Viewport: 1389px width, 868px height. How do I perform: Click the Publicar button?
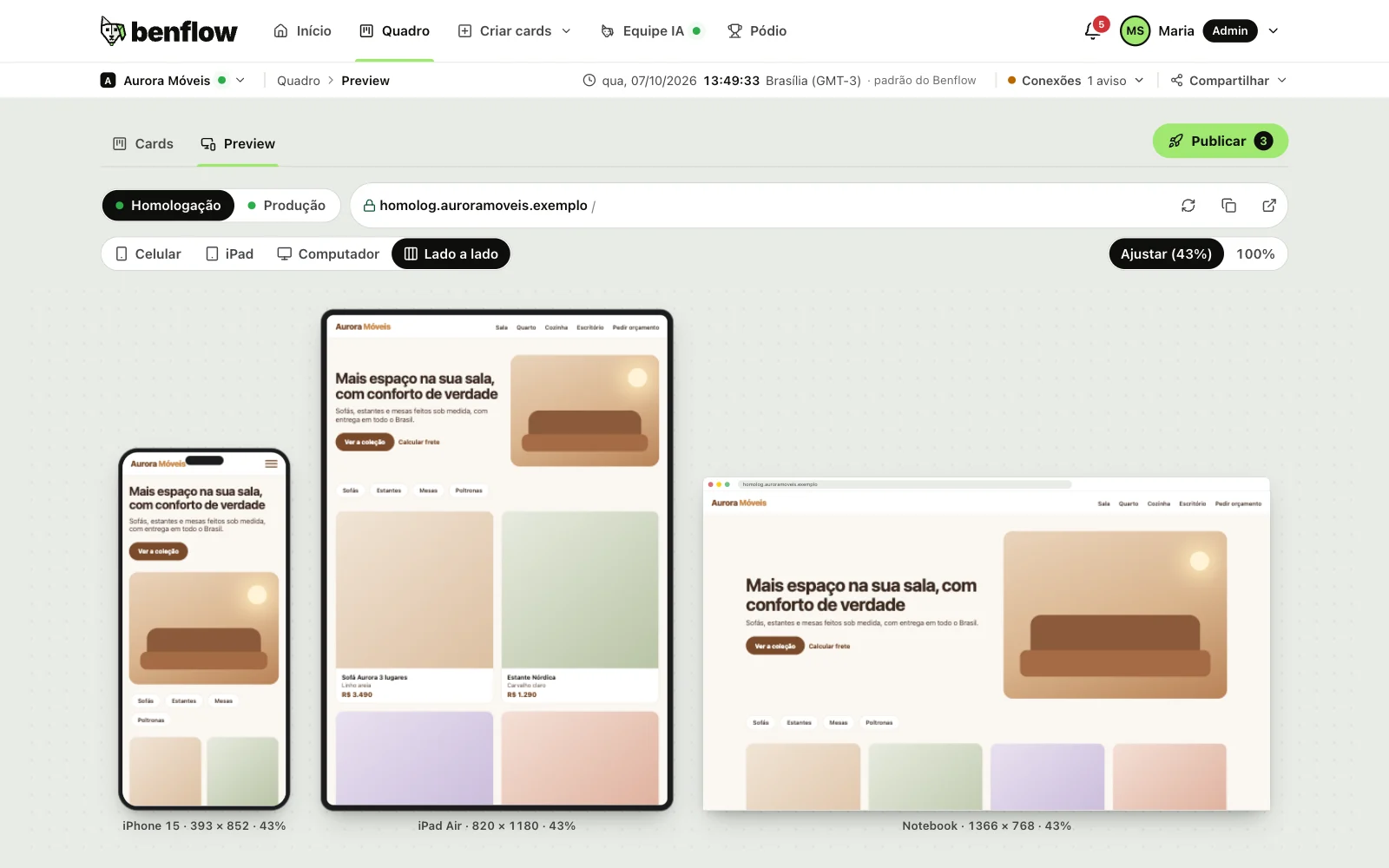1220,141
